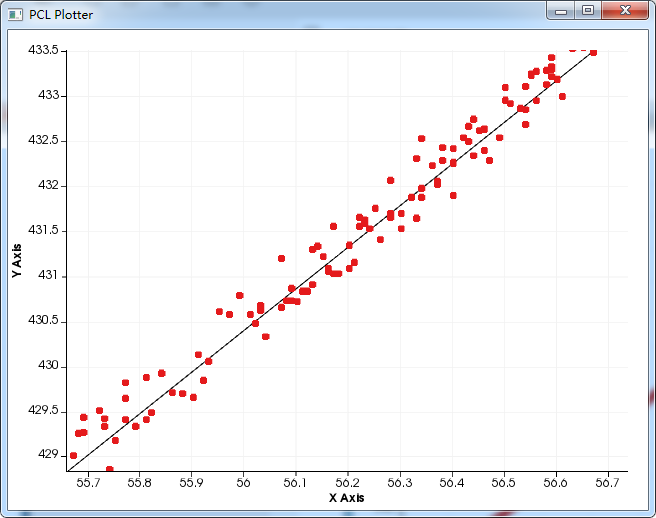Close the PCL Plotter window

coord(625,10)
